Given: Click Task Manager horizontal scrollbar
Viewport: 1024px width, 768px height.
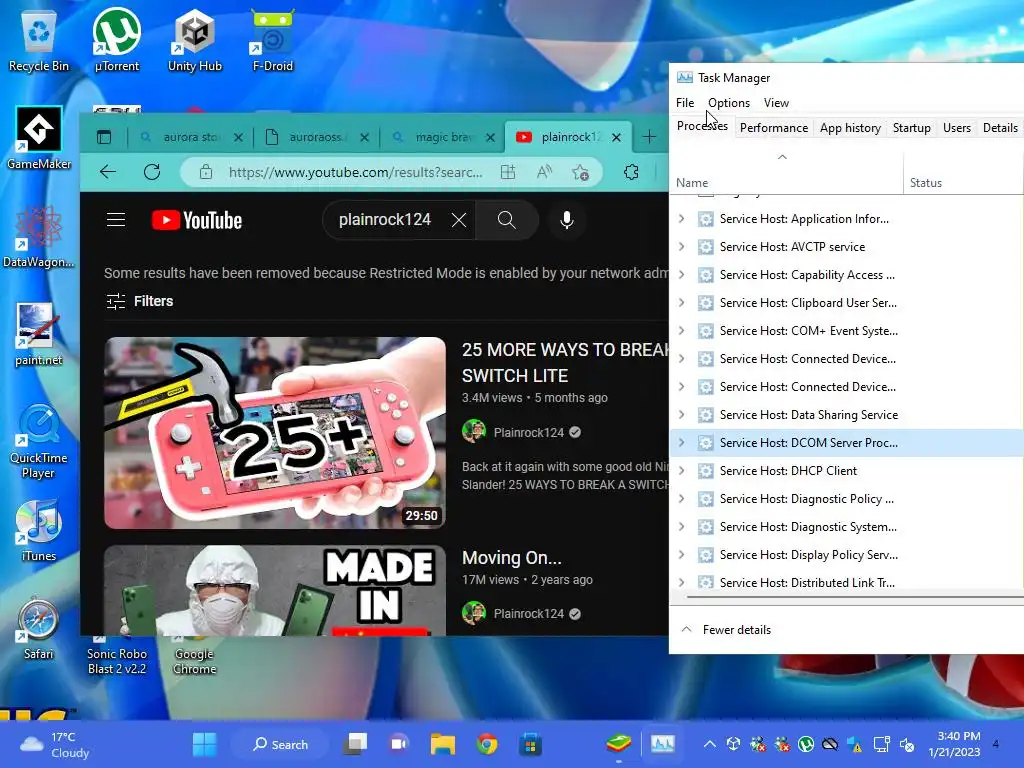Looking at the screenshot, I should pyautogui.click(x=854, y=596).
